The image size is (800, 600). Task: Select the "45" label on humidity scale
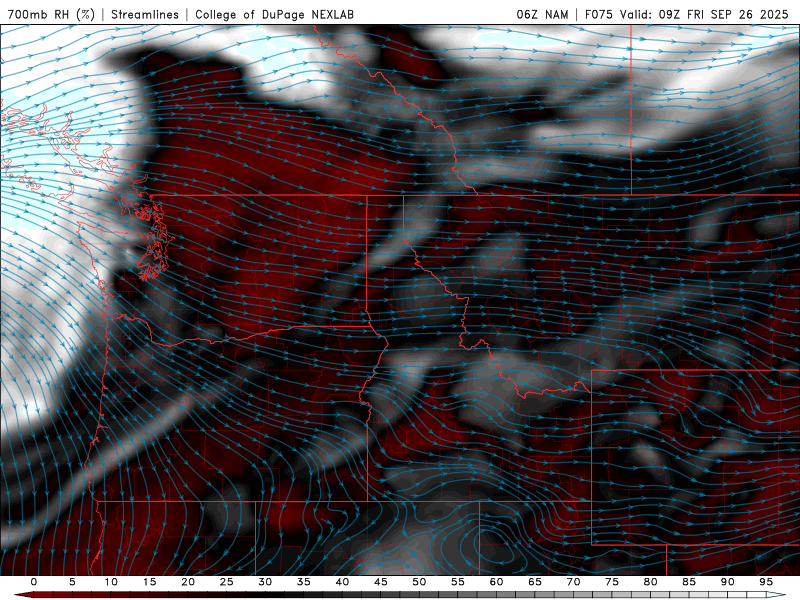(381, 582)
